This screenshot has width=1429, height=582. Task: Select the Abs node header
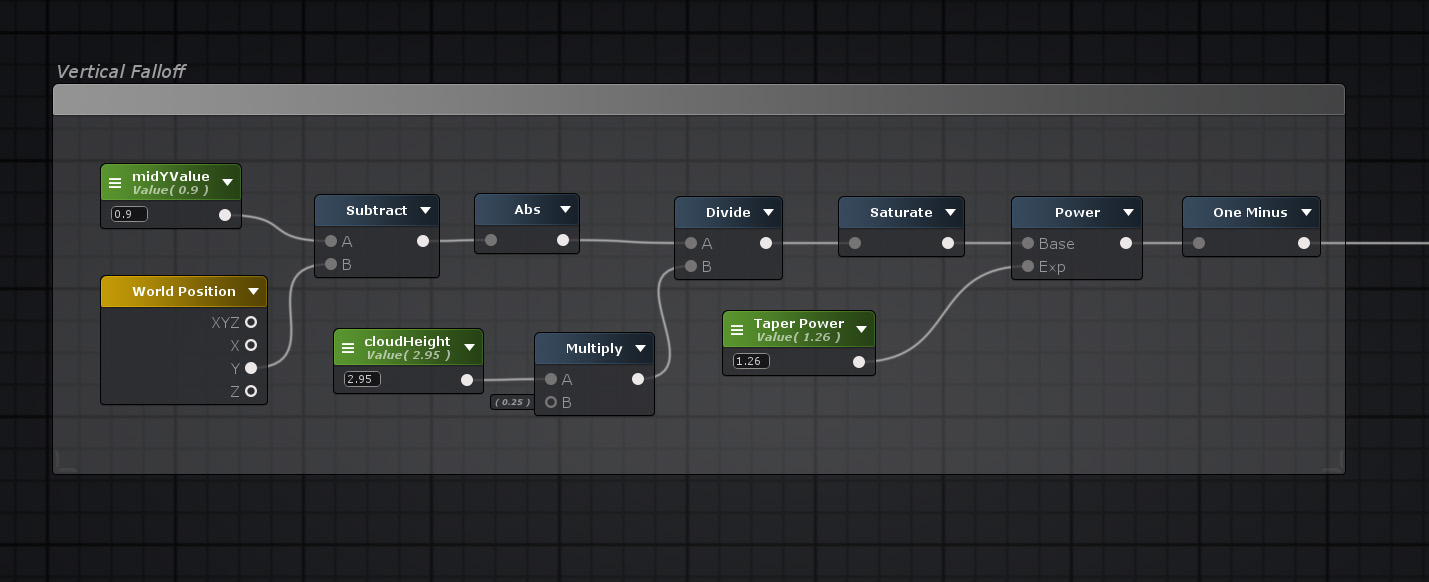[x=526, y=209]
